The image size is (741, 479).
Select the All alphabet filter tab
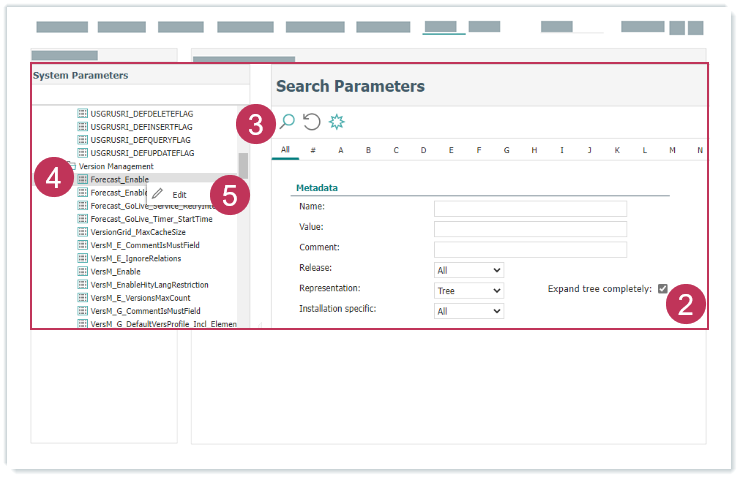point(285,150)
